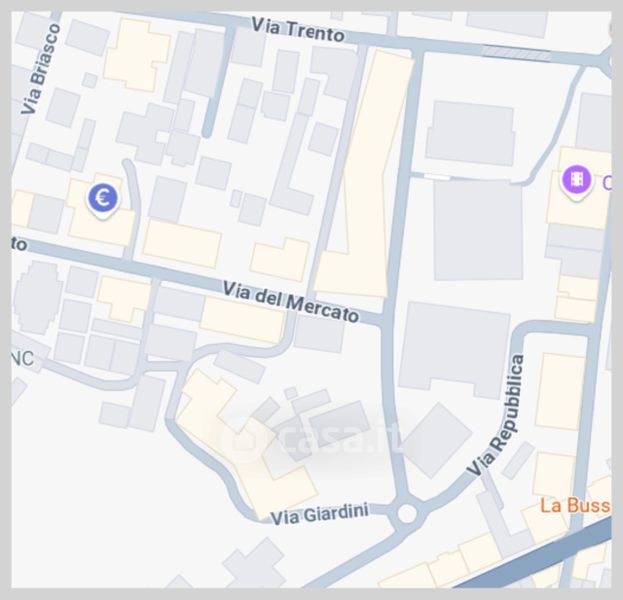The height and width of the screenshot is (600, 623).
Task: Click the purple cinema marker icon
Action: [576, 182]
